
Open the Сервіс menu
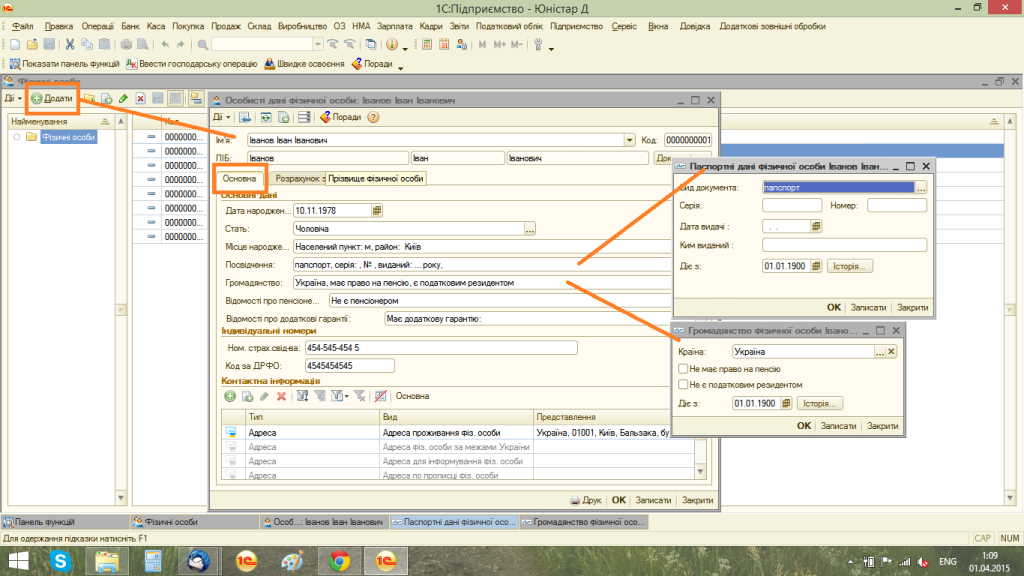(624, 27)
